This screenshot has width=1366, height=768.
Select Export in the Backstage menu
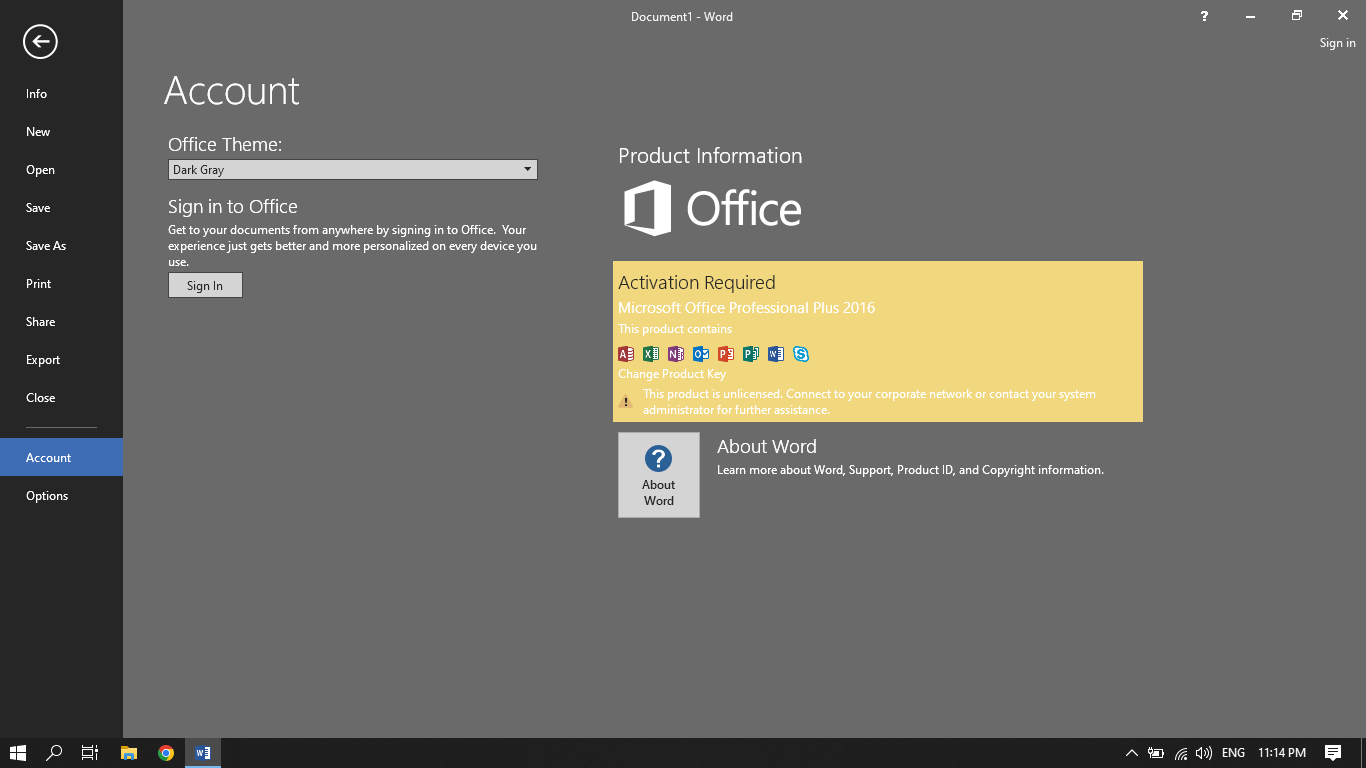coord(61,360)
